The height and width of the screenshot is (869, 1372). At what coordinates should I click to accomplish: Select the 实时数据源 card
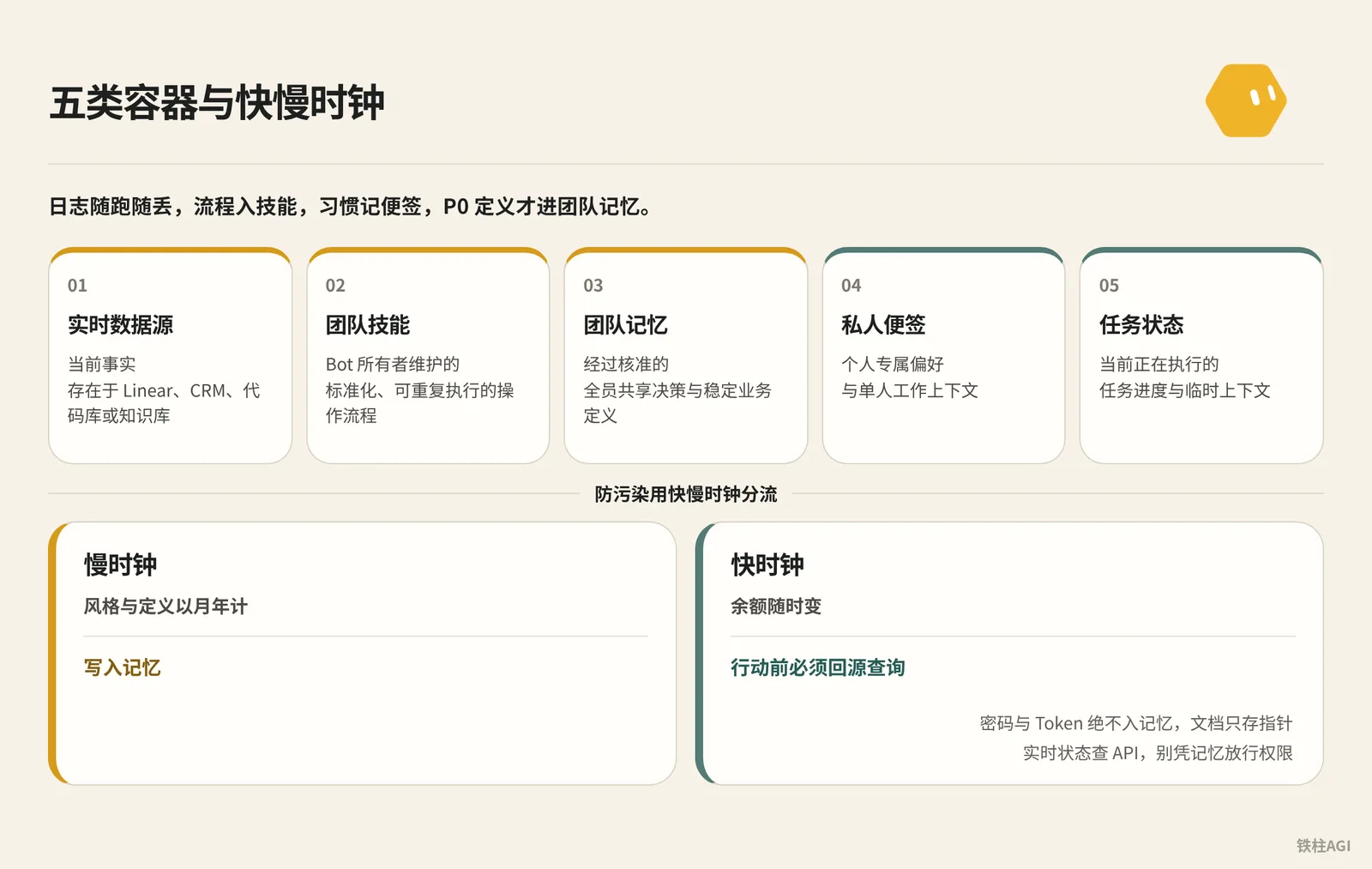(x=171, y=355)
